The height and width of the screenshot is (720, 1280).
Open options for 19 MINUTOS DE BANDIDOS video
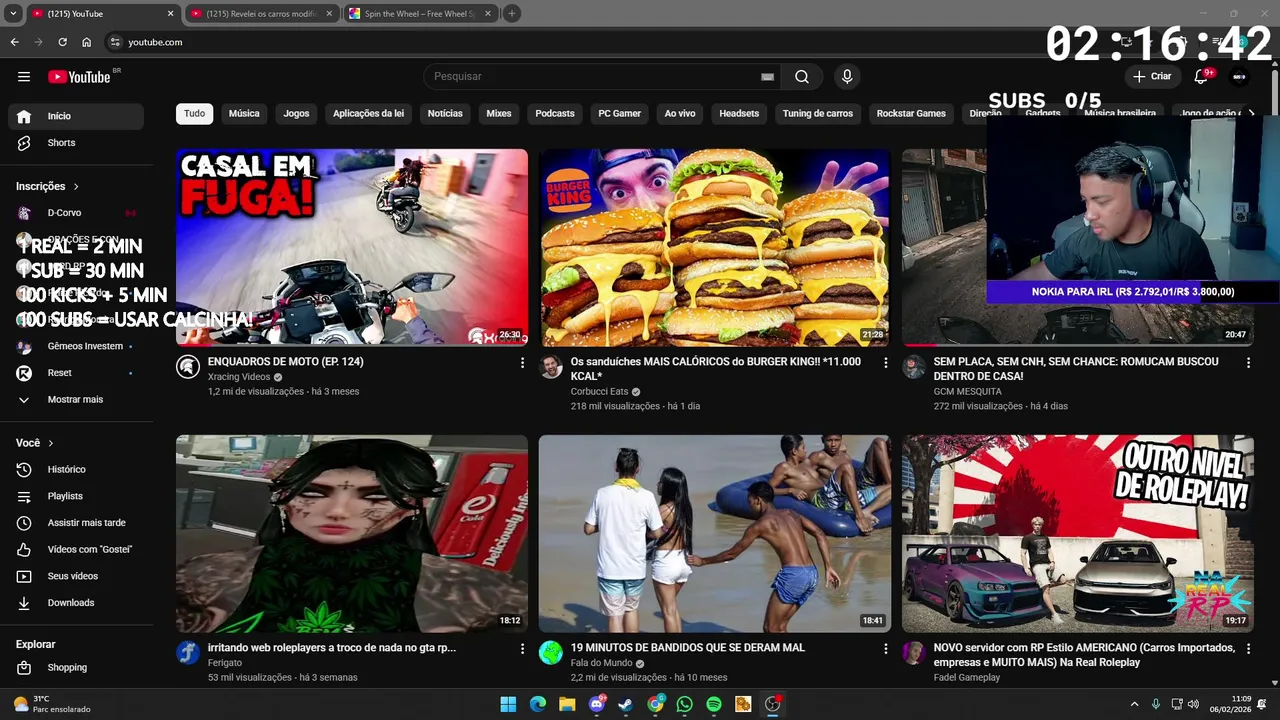[885, 649]
